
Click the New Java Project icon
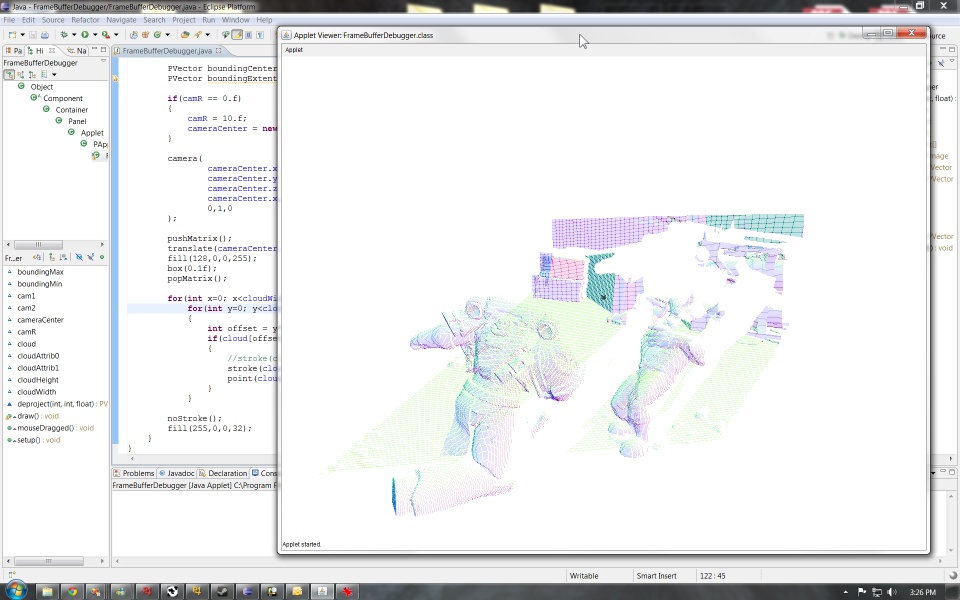tap(134, 35)
